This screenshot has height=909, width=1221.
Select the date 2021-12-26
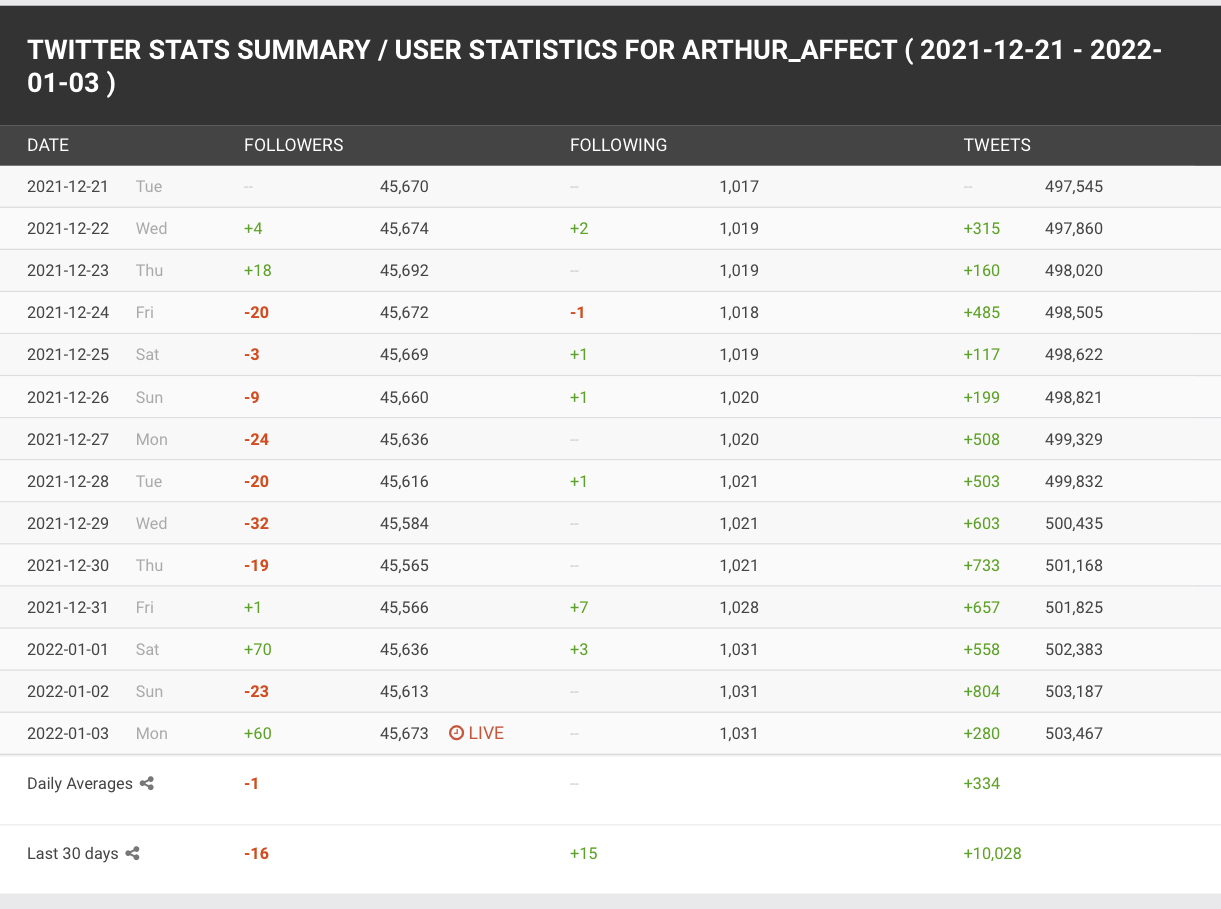(x=68, y=397)
